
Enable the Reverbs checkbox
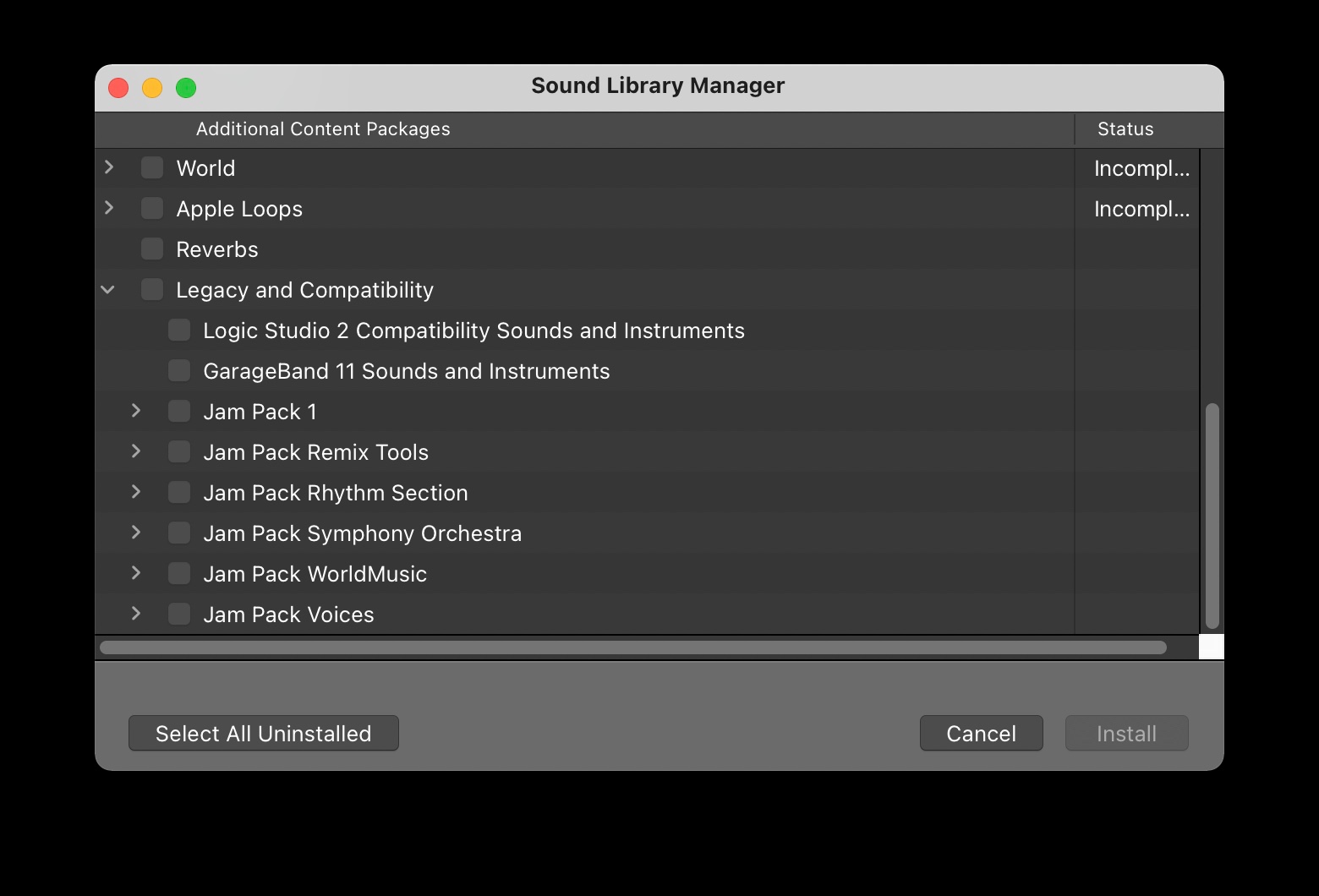click(152, 249)
